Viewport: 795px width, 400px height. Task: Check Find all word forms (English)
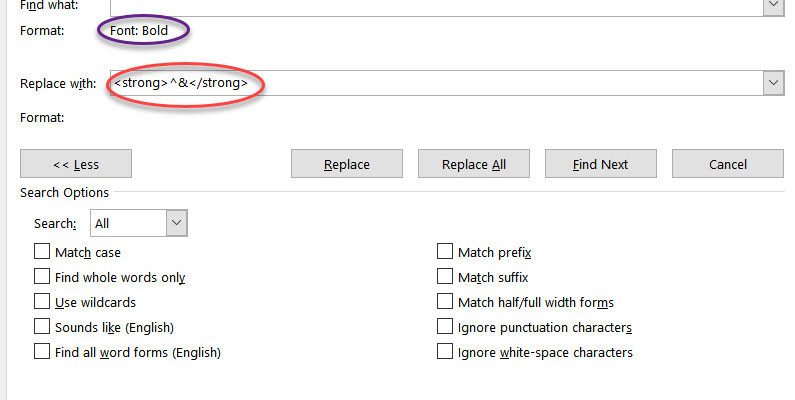click(x=42, y=351)
